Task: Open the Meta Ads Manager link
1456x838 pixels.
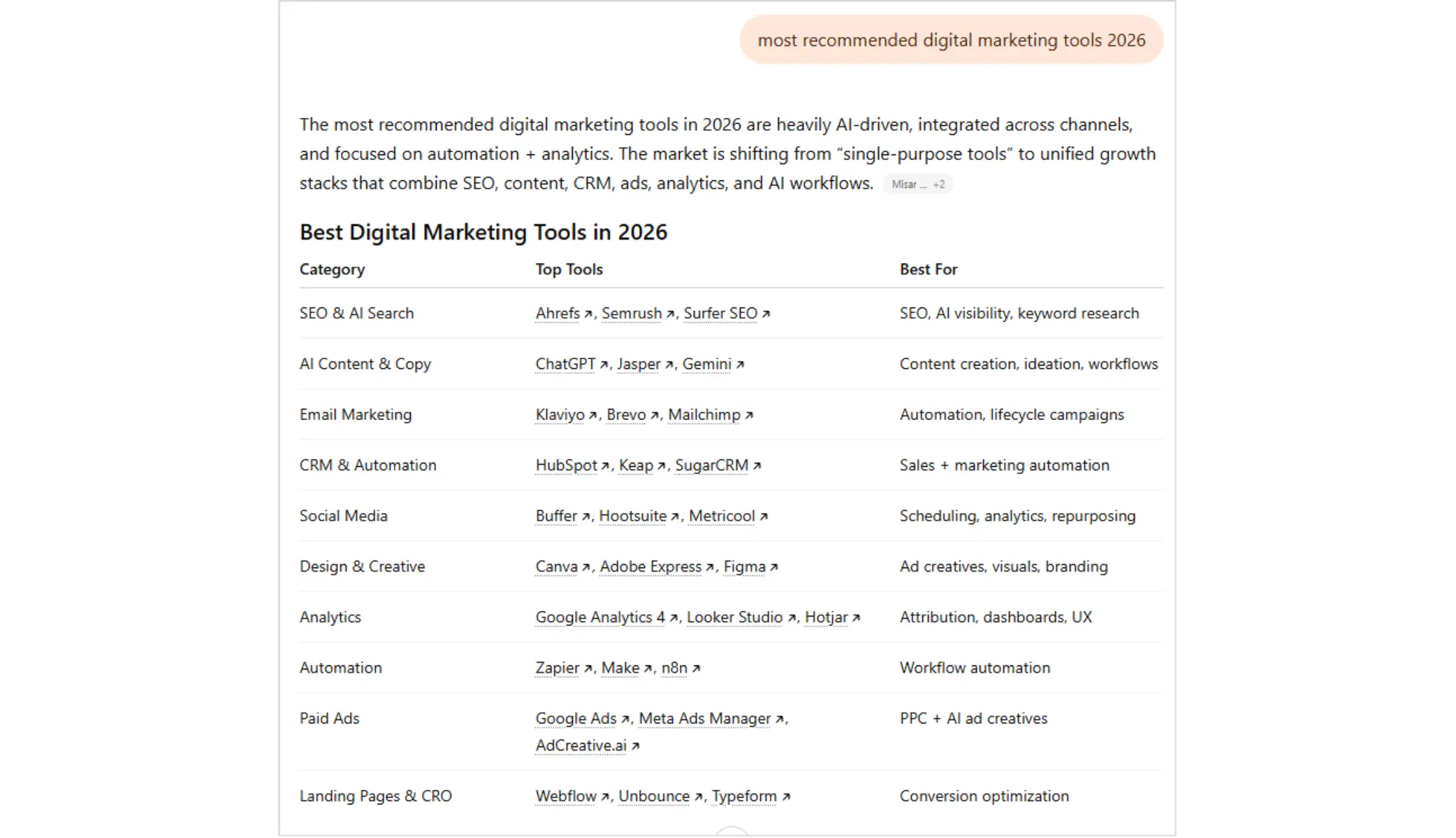Action: [711, 718]
